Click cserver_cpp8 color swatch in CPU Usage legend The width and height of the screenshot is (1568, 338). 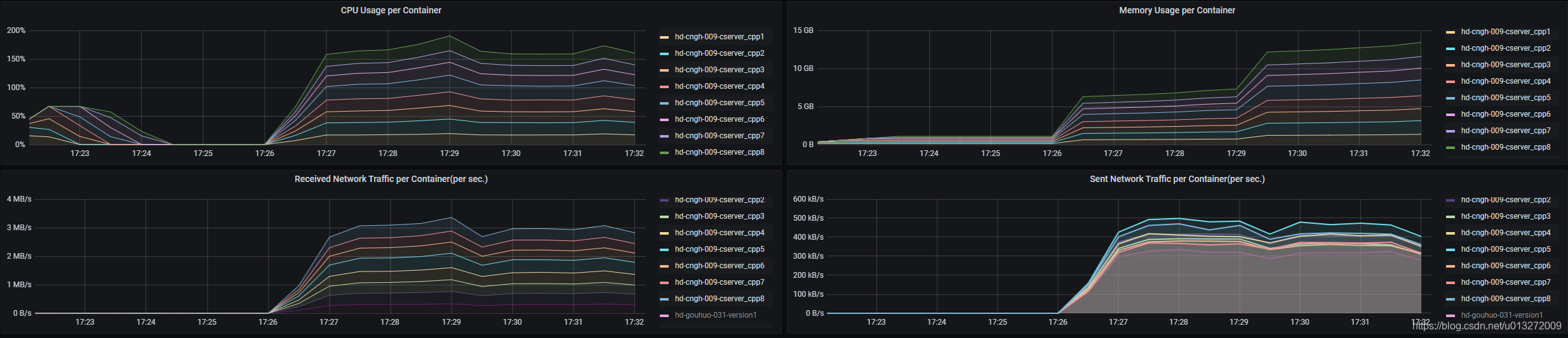(x=664, y=153)
